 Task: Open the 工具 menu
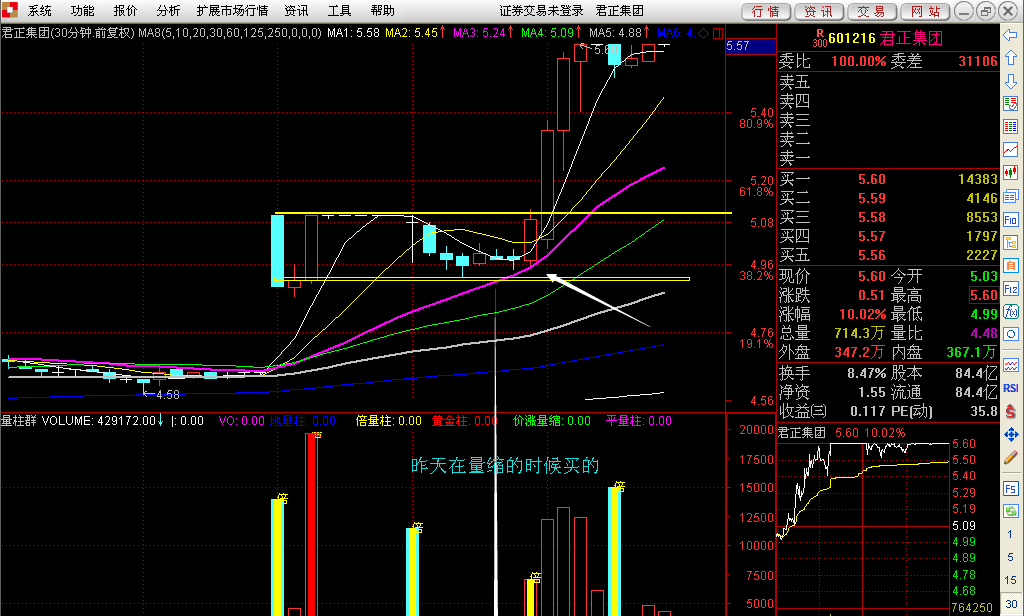coord(340,10)
